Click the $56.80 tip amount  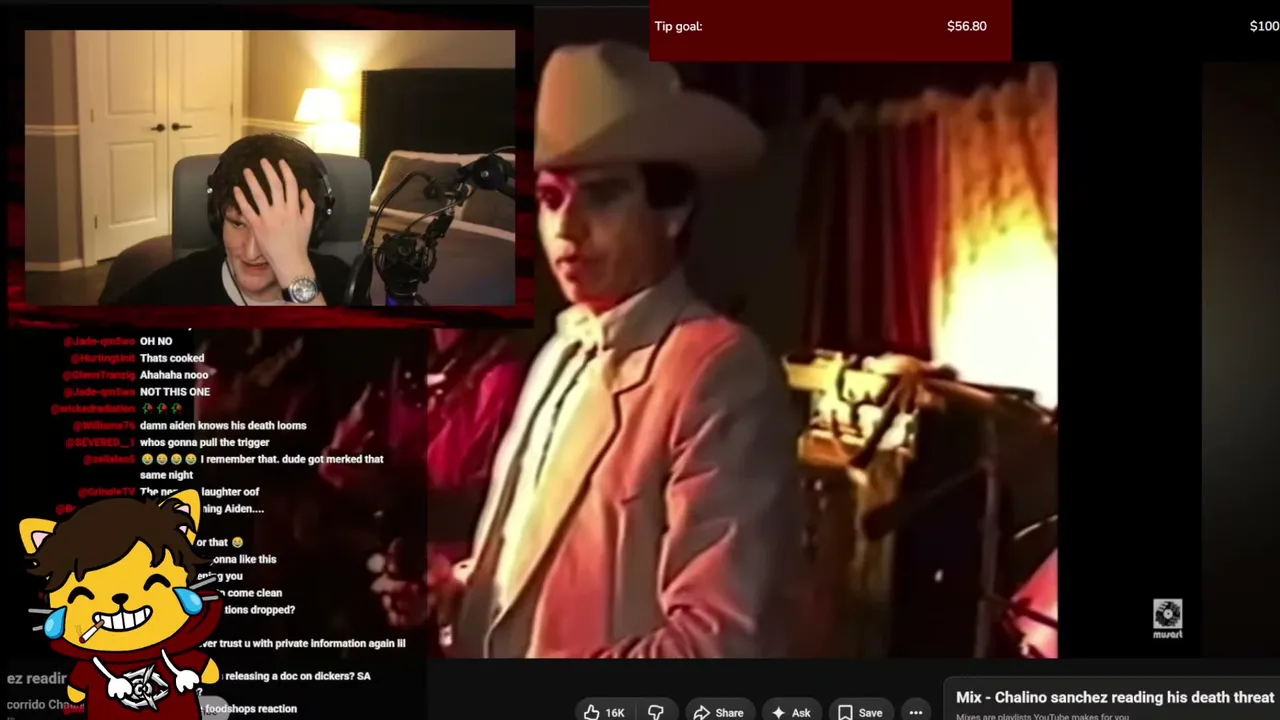(967, 26)
